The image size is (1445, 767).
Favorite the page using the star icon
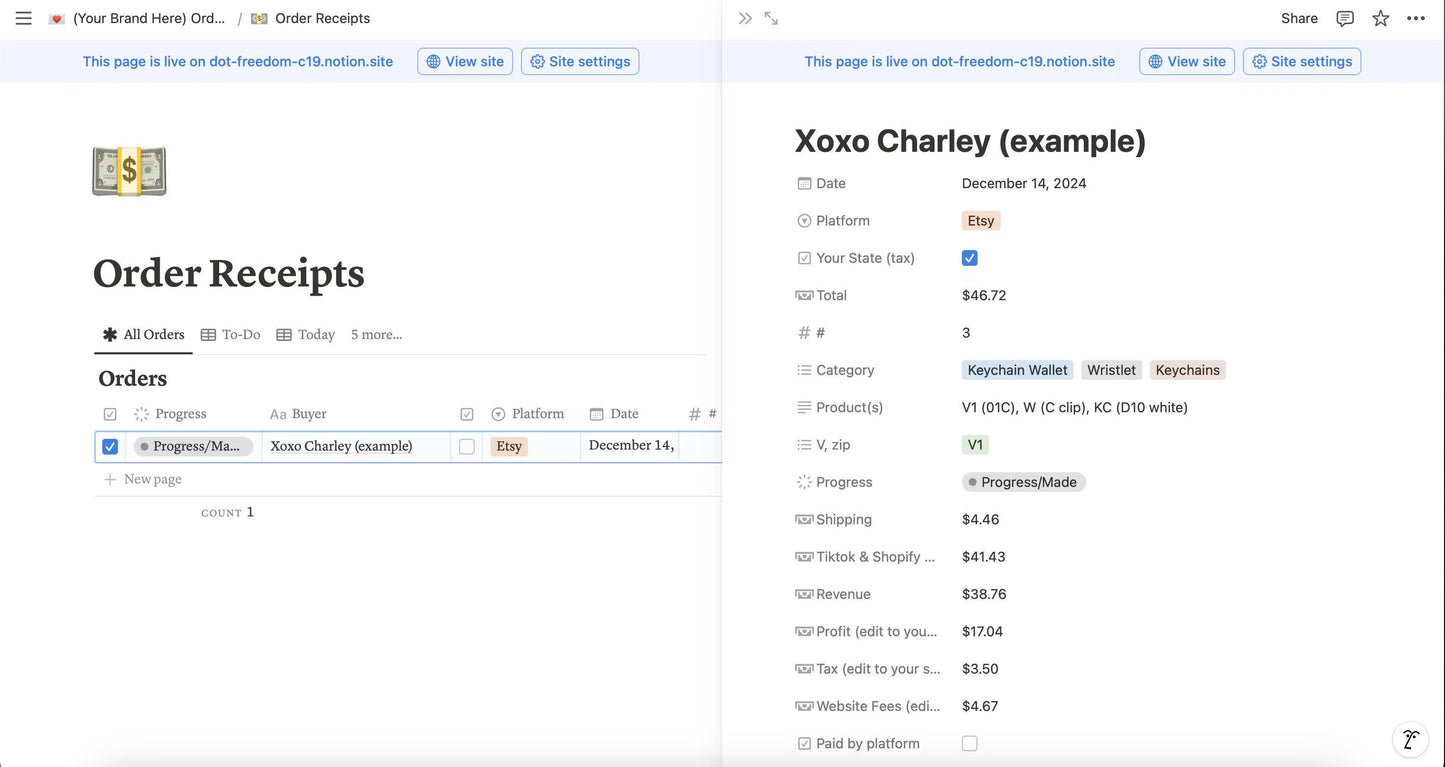(x=1380, y=17)
